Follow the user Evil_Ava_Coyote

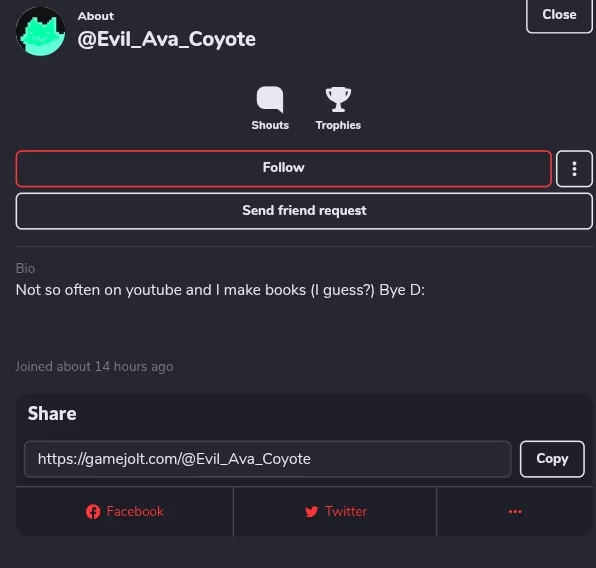pos(284,168)
